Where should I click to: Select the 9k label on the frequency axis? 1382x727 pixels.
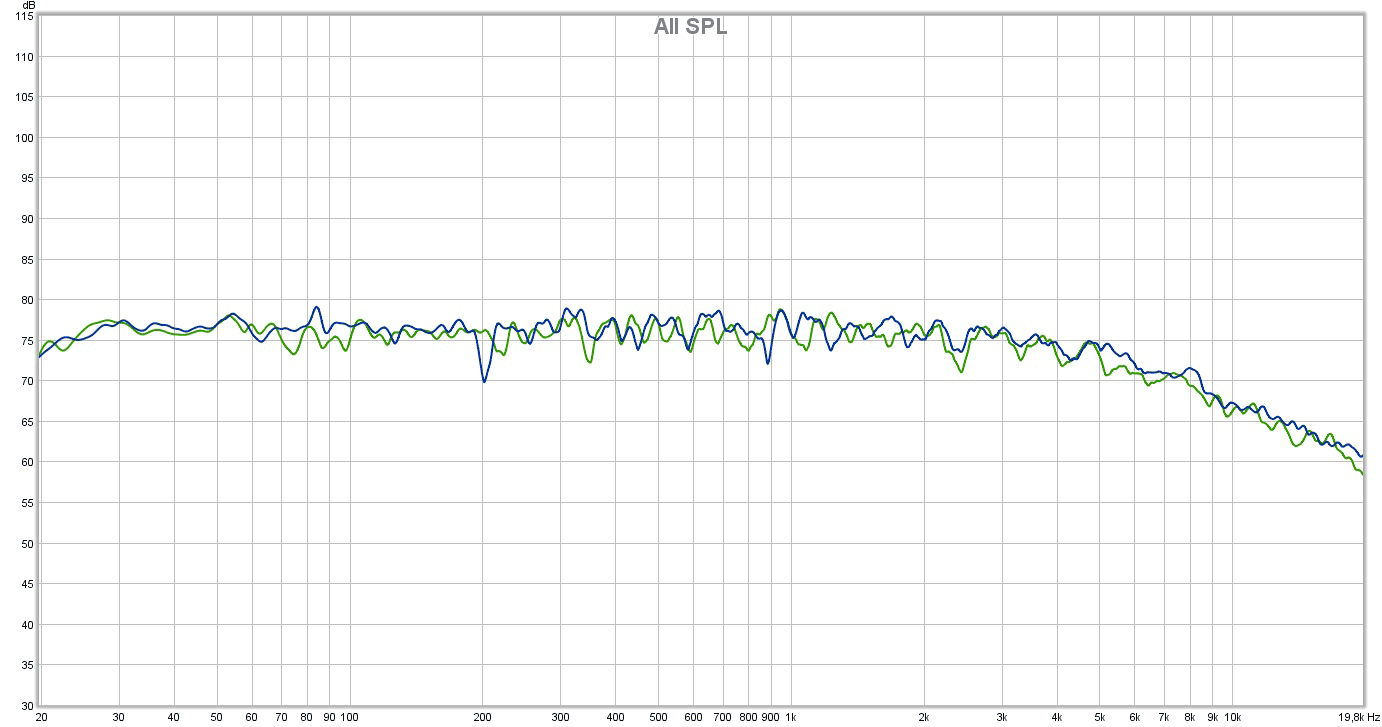click(x=1212, y=717)
